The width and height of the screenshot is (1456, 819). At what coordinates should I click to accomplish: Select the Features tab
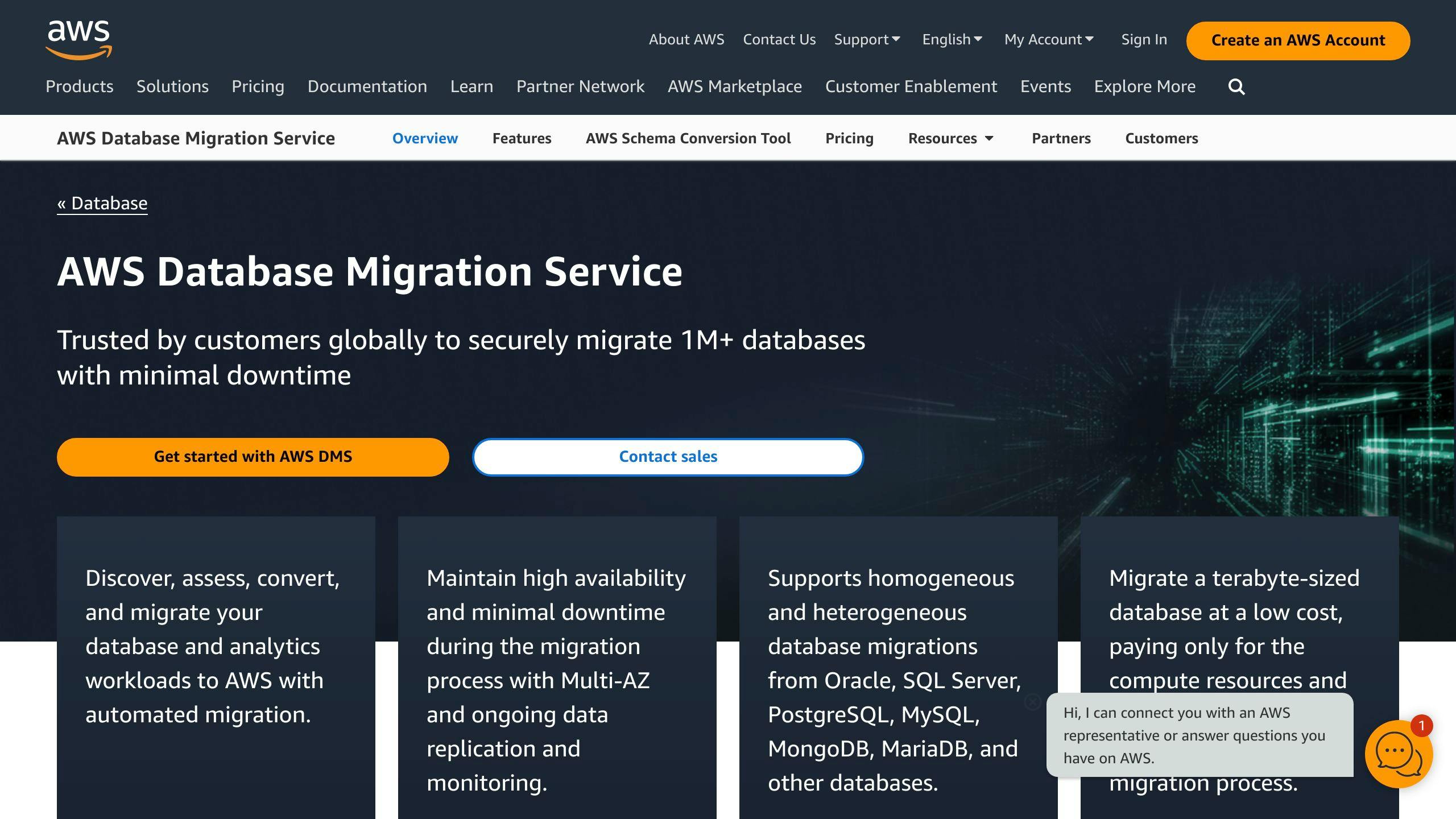[522, 138]
